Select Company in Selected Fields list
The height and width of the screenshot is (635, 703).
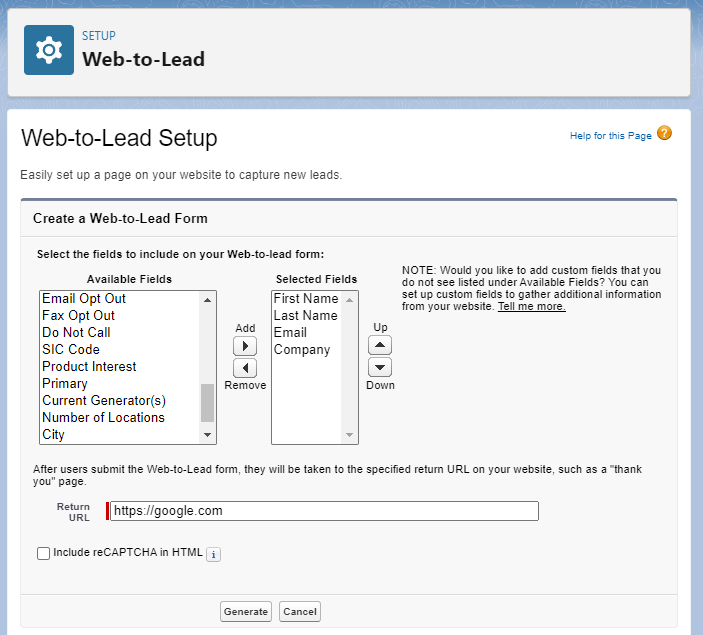[x=302, y=349]
